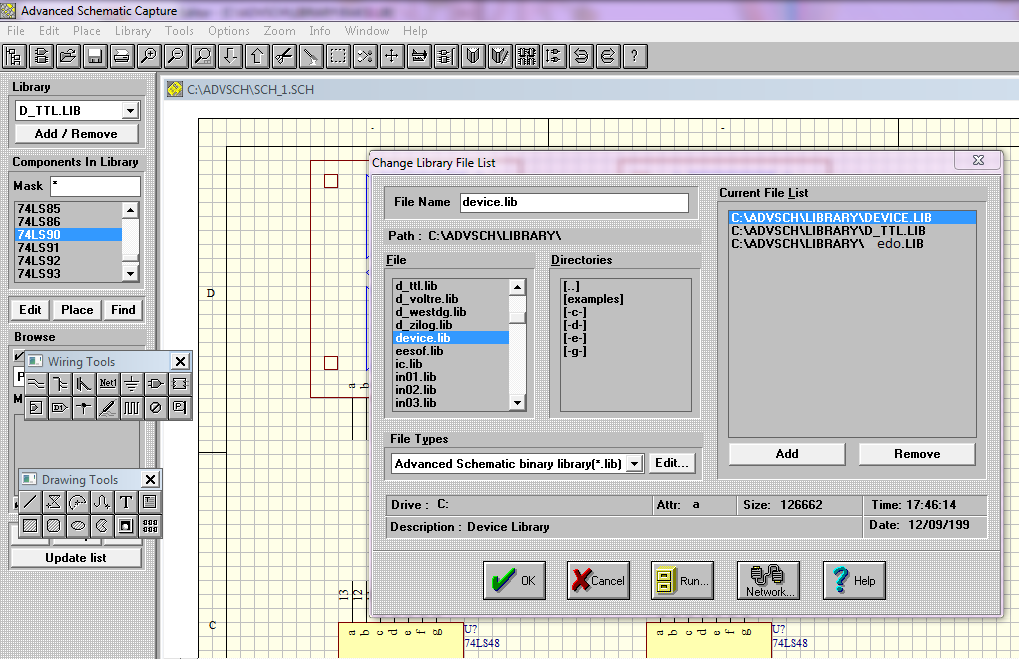Open the Place menu

pyautogui.click(x=86, y=31)
